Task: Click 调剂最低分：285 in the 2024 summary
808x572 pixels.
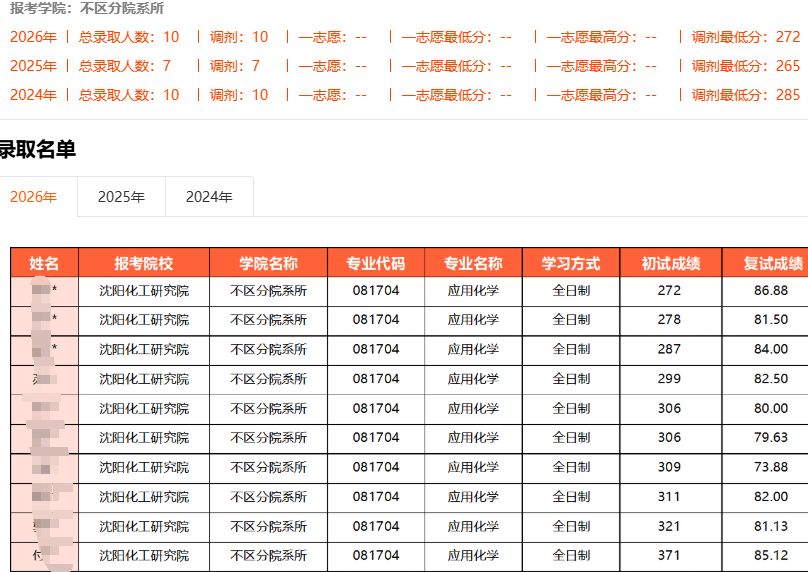Action: click(746, 95)
